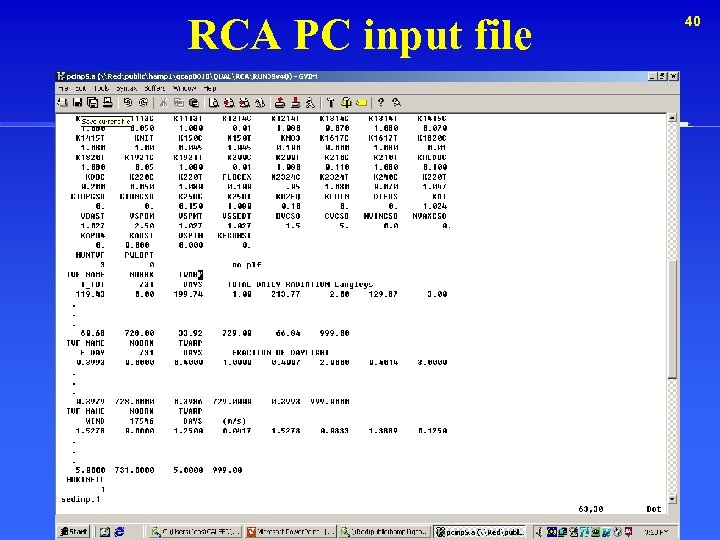Screen dimensions: 720x540
Task: Cut selection with scissors icon
Action: (163, 103)
